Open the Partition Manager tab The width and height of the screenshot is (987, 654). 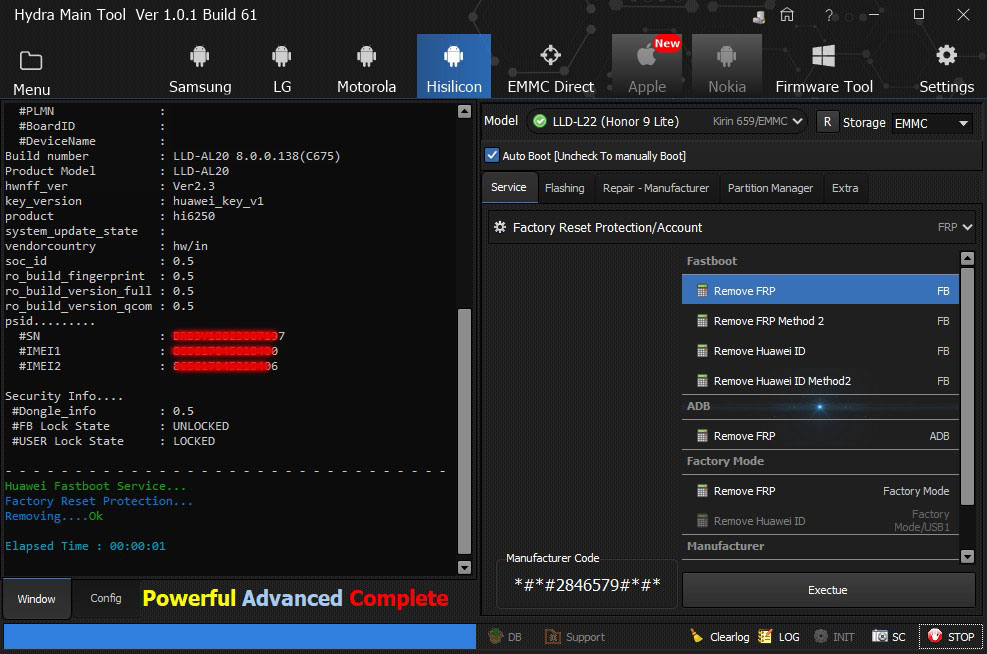click(770, 188)
